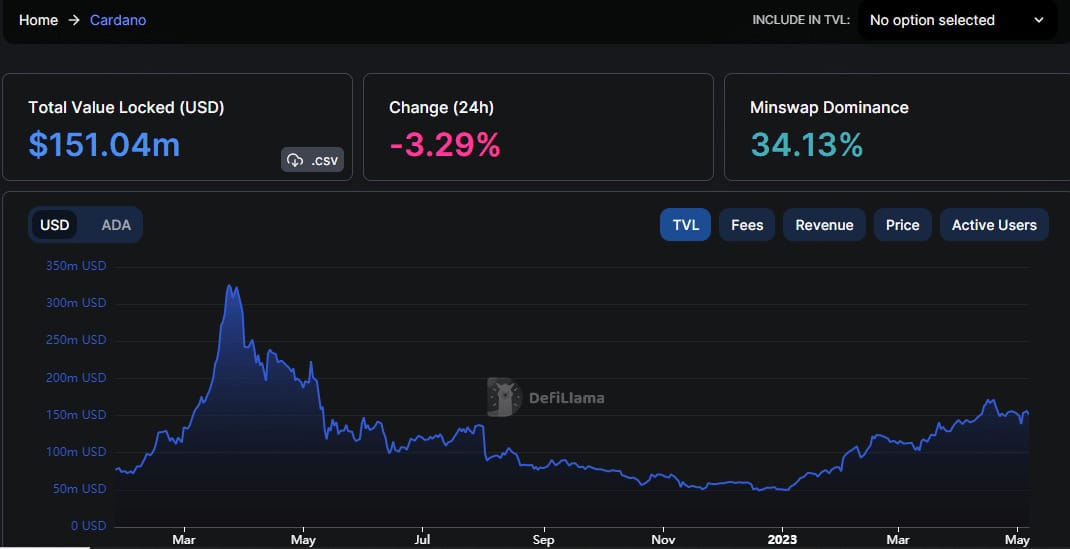
Task: Click the arrow icon between Home and Cardano
Action: (x=74, y=20)
